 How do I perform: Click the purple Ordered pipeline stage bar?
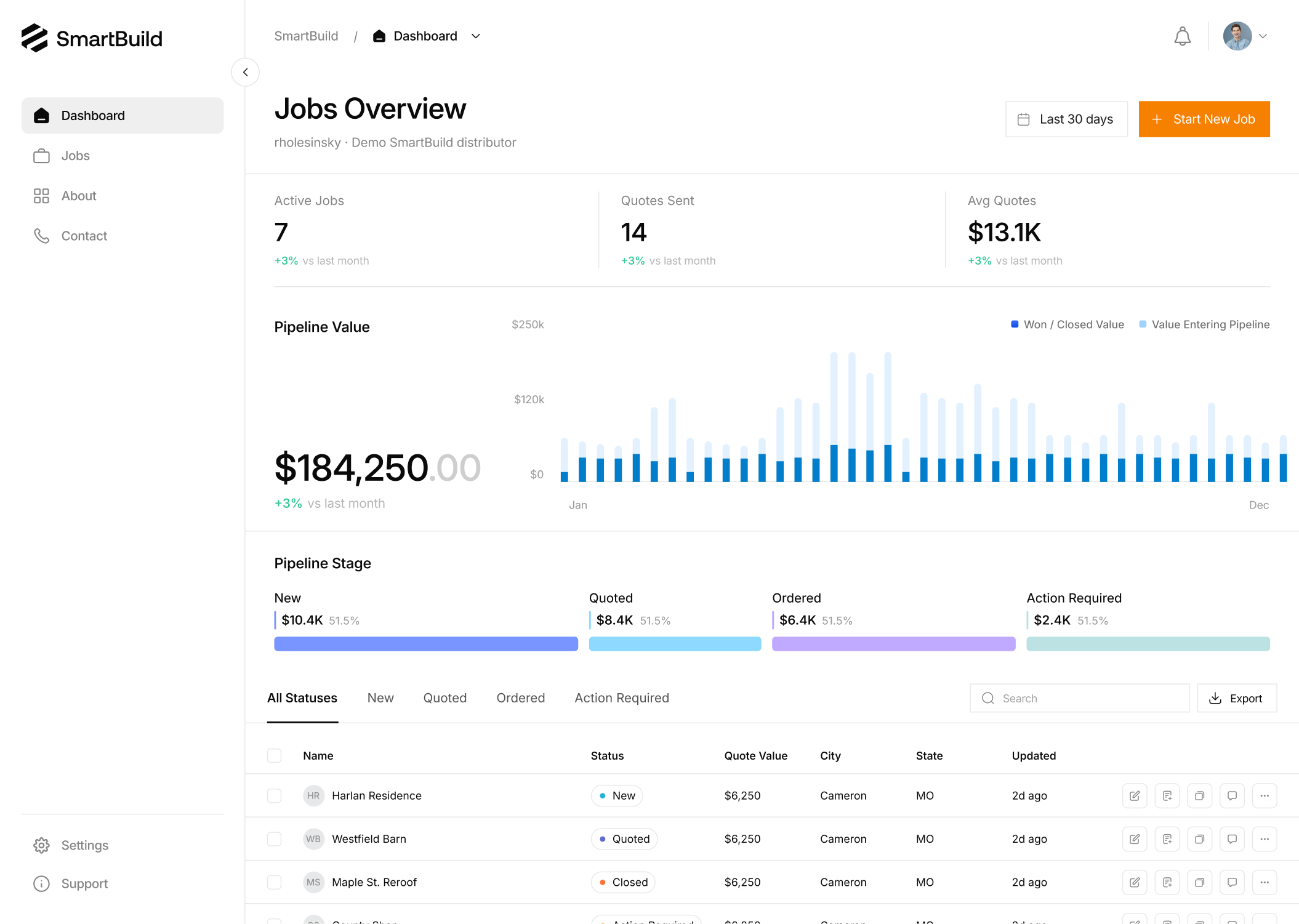pyautogui.click(x=893, y=643)
